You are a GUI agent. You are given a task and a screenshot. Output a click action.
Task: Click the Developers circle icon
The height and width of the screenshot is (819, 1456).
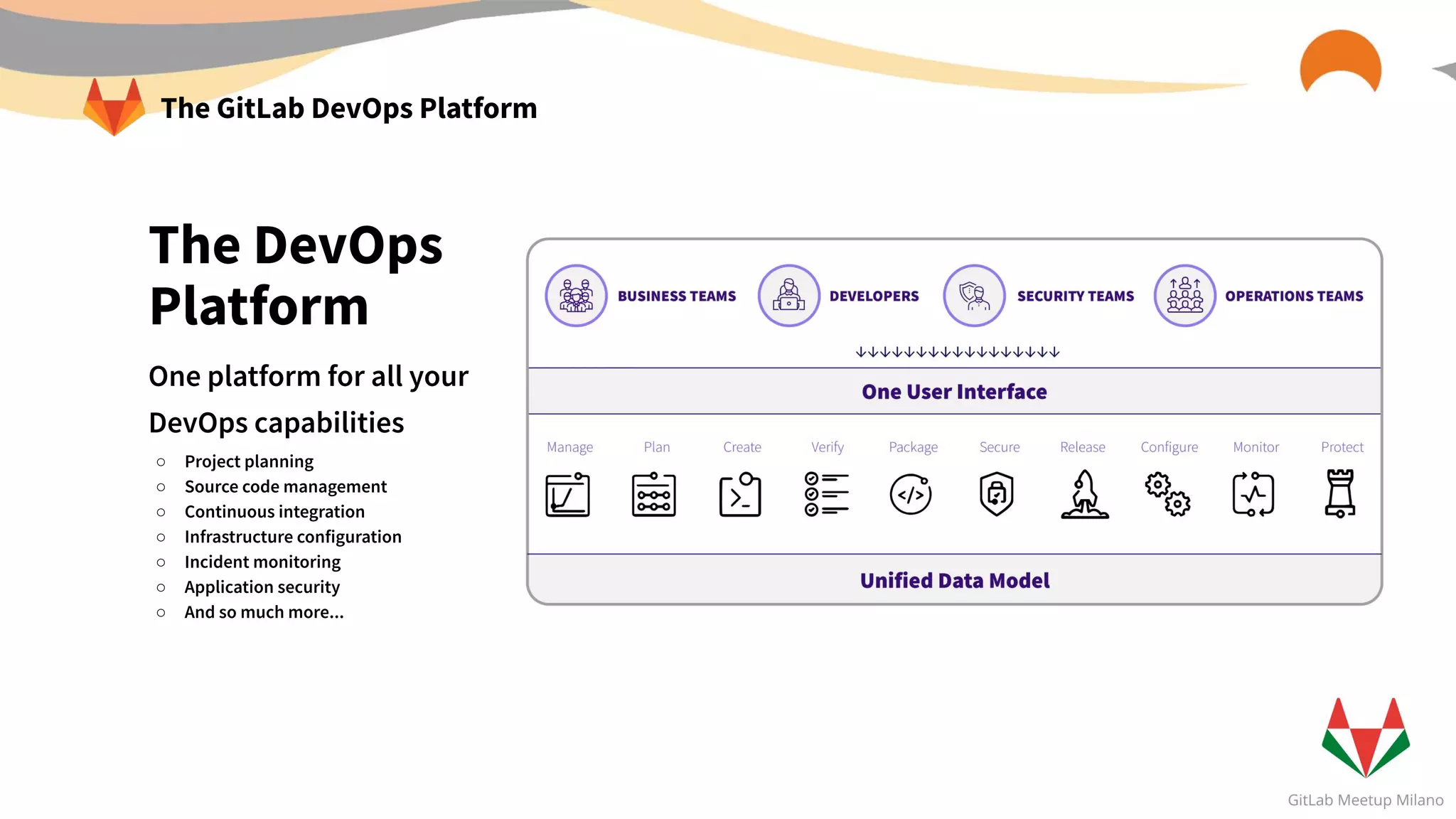[789, 296]
